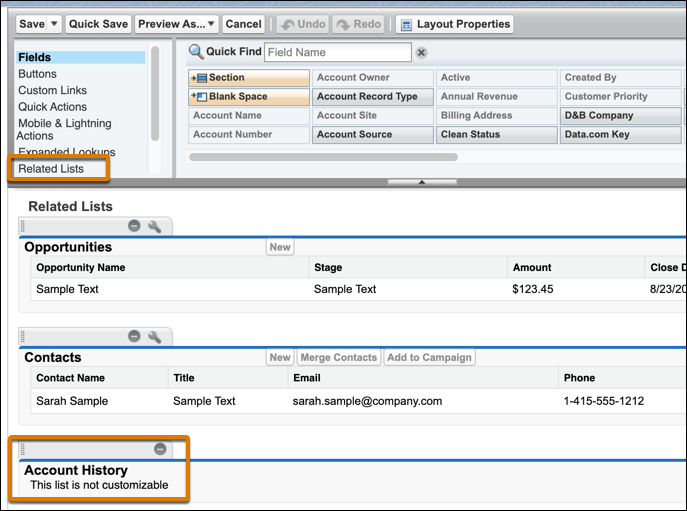The image size is (687, 511).
Task: Click the Layout Properties icon
Action: [x=406, y=25]
